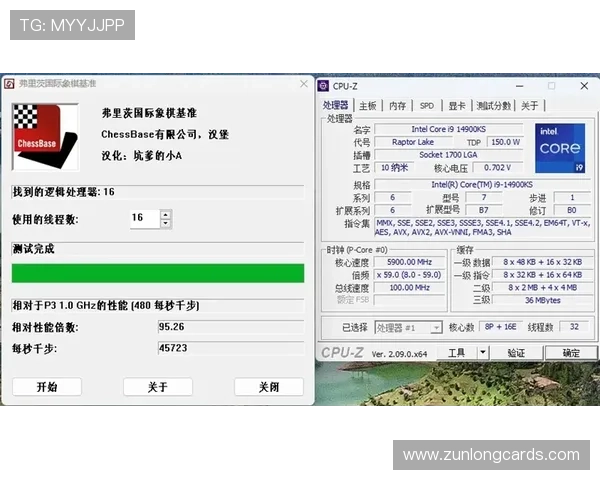600x480 pixels.
Task: Click the process value 10 纳米
Action: tap(395, 168)
